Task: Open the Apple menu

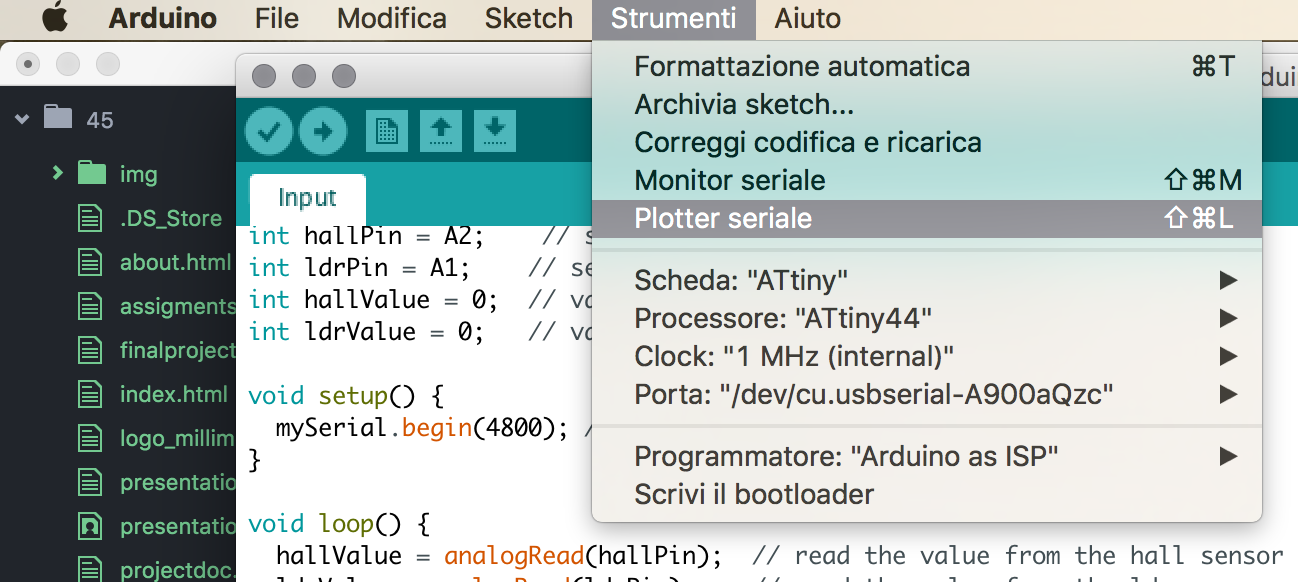Action: pos(55,18)
